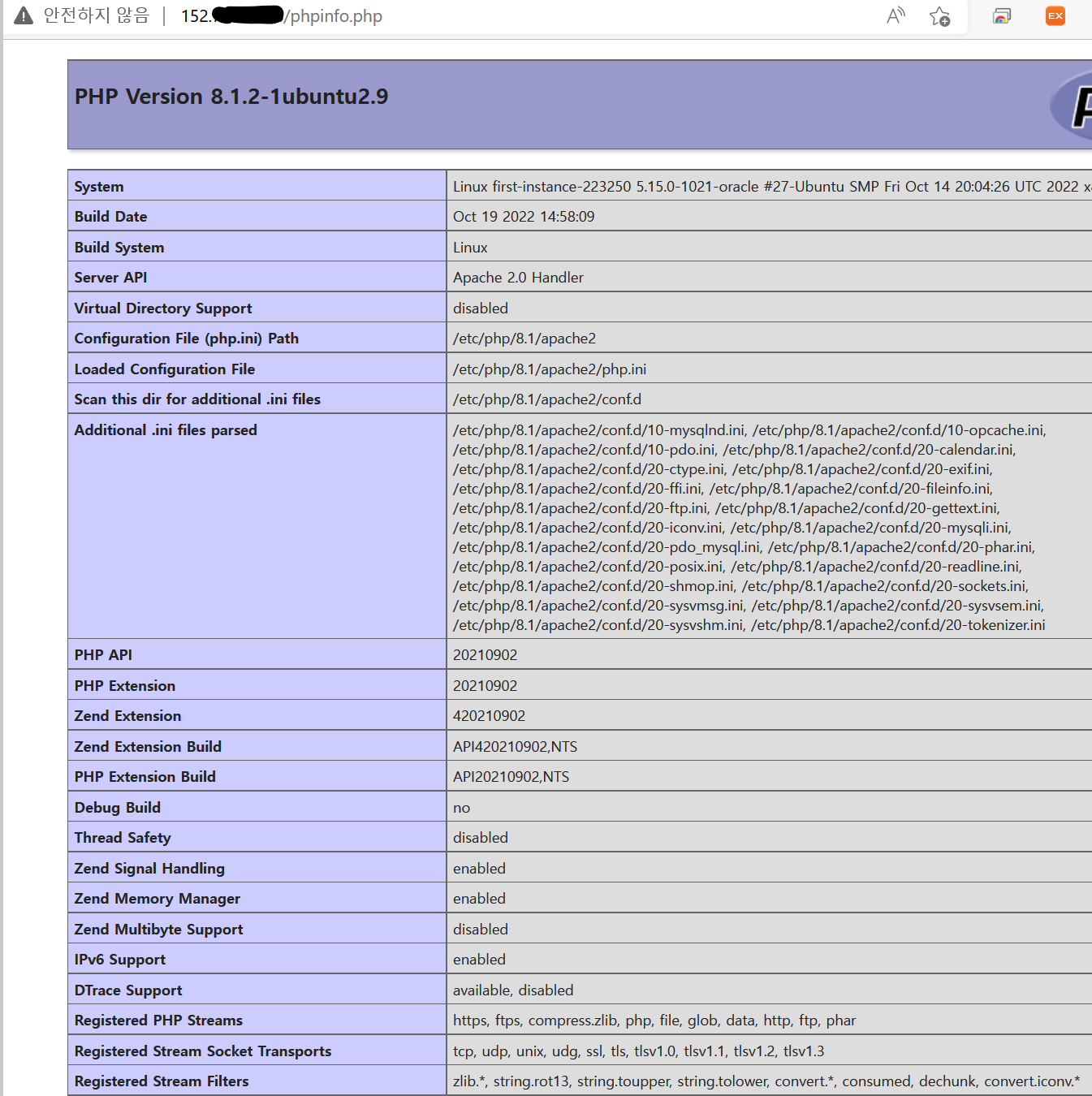The width and height of the screenshot is (1092, 1096).
Task: Click the /etc/php/8.1/apache2/php.ini value
Action: coord(550,369)
